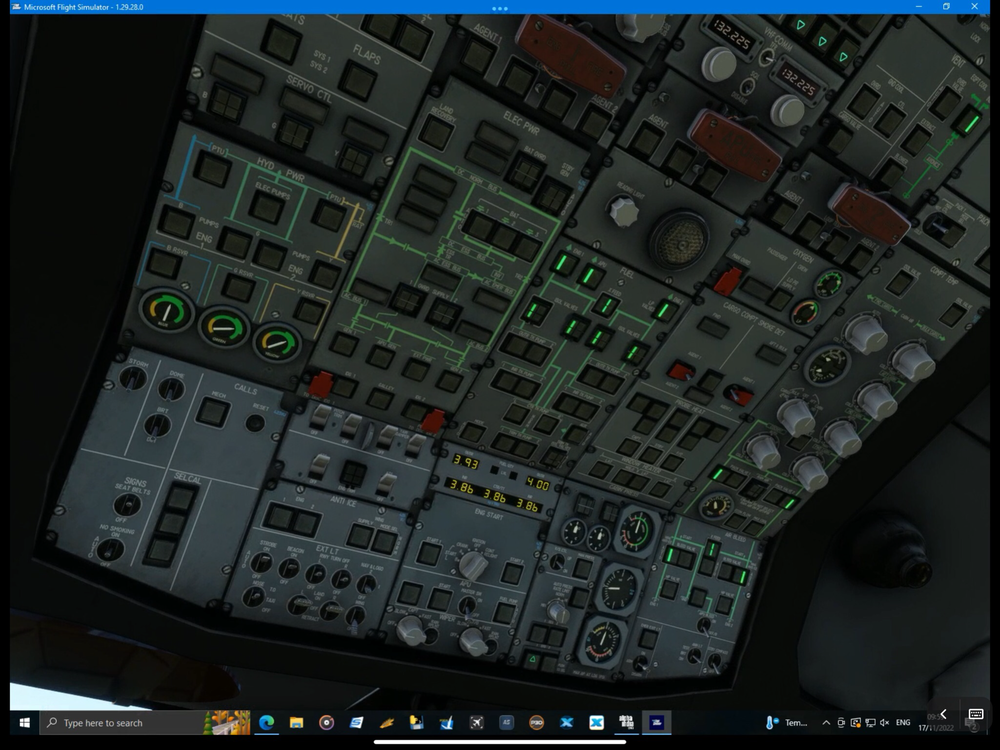Open the touch keyboard icon
Screen dimensions: 1000x750
coord(975,715)
